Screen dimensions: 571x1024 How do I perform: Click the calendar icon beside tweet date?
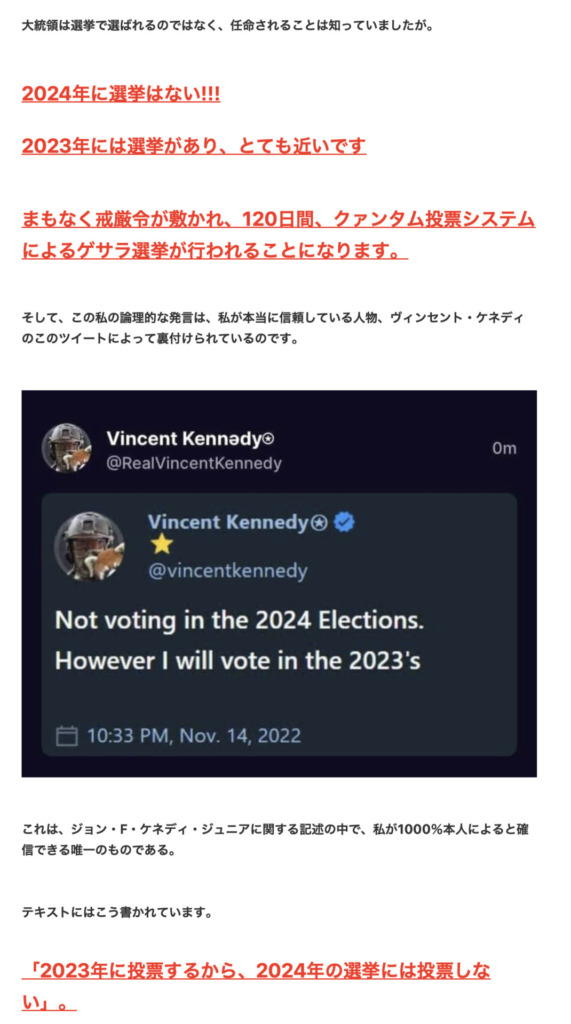pos(69,736)
